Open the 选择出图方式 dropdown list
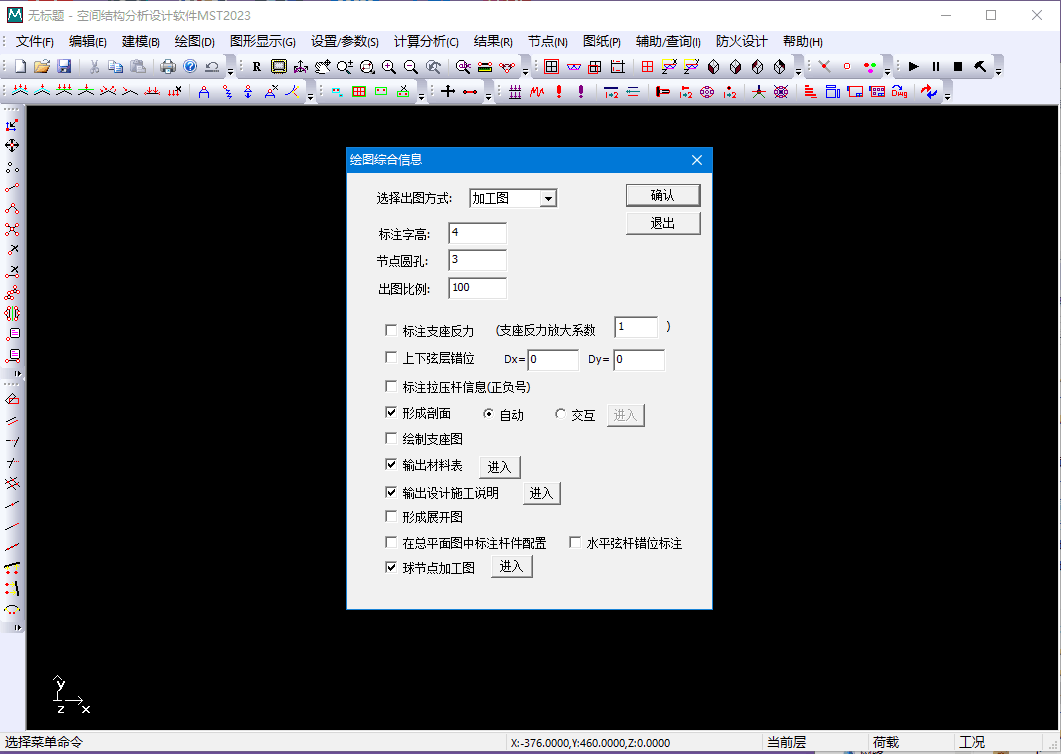Viewport: 1061px width, 754px height. (x=547, y=199)
